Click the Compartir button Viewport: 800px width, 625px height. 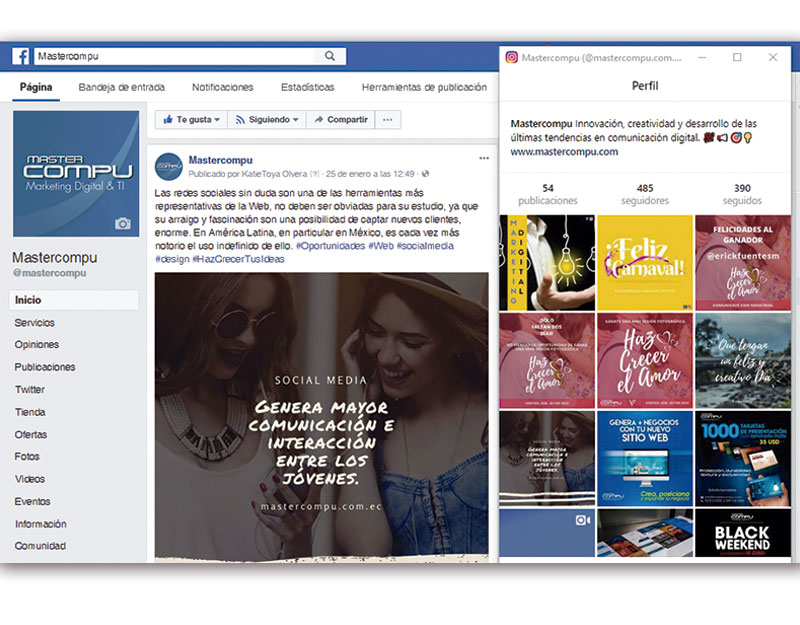click(x=341, y=120)
